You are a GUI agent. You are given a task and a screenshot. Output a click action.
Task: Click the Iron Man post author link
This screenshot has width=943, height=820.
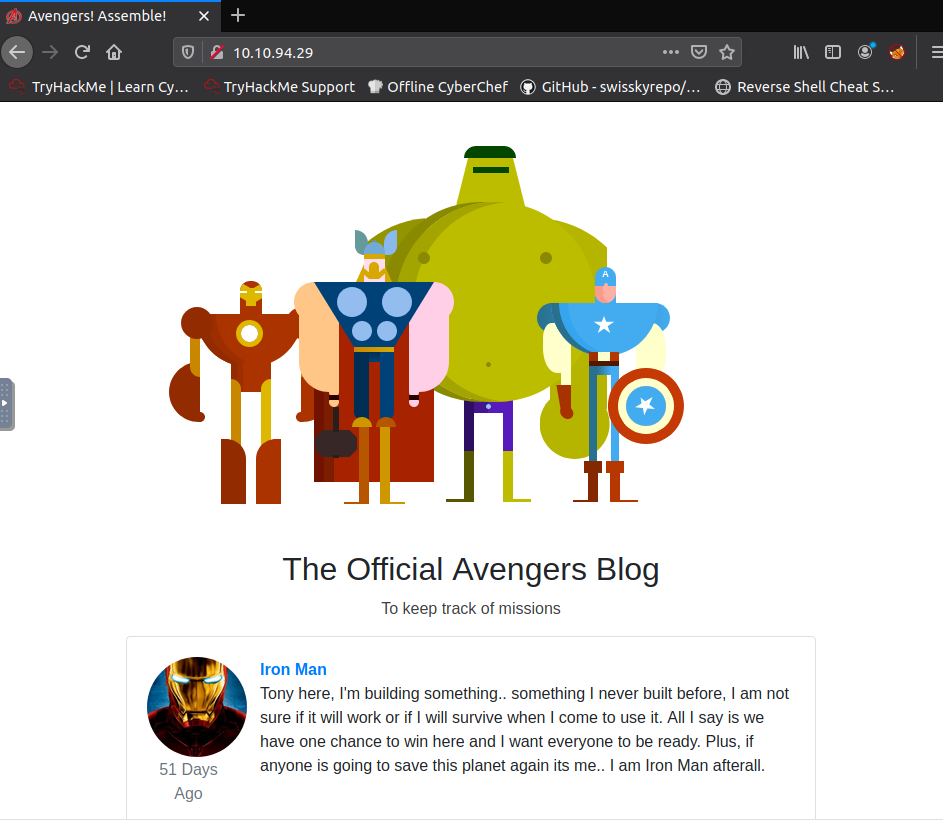[293, 670]
